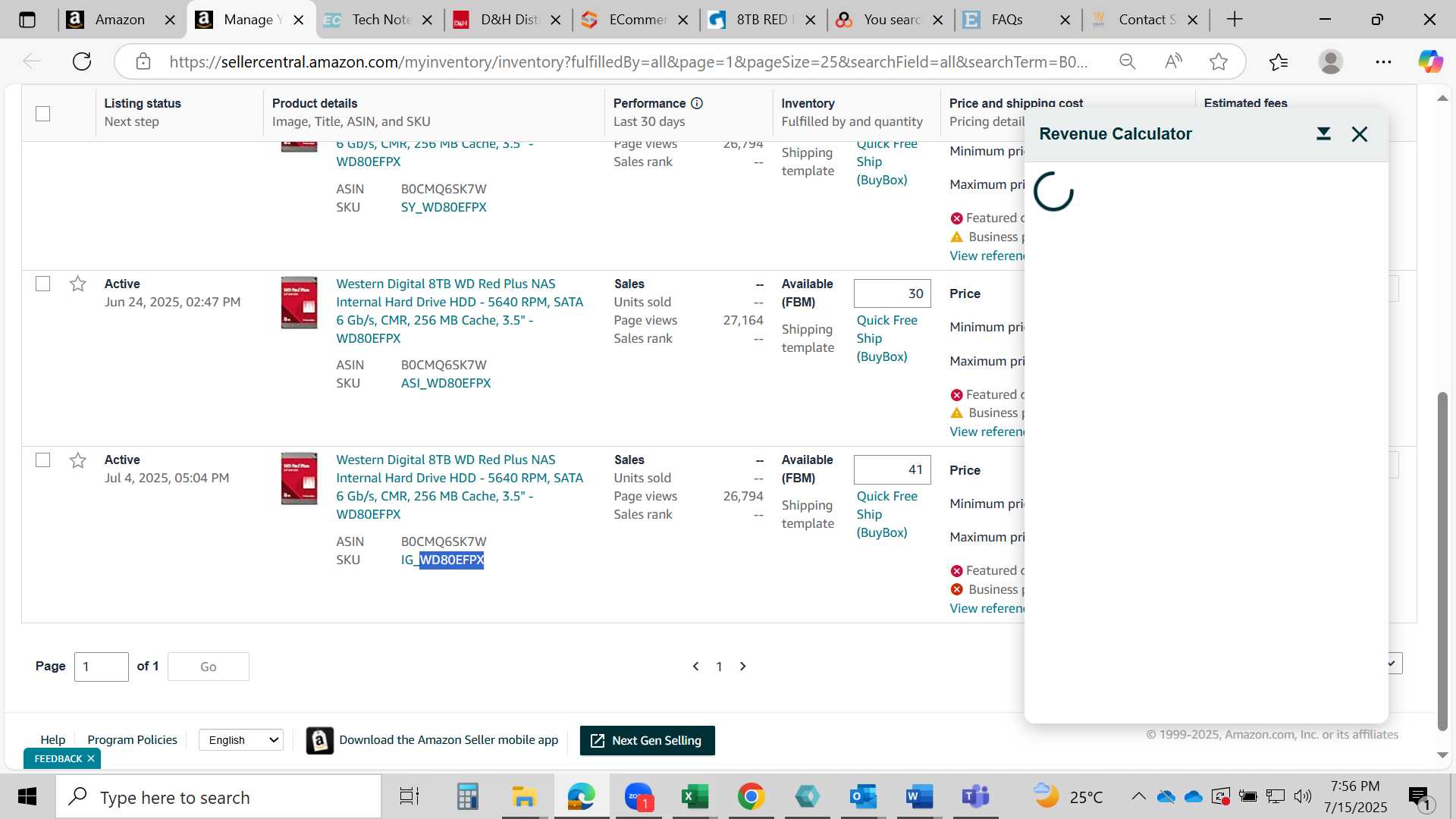The height and width of the screenshot is (819, 1456).
Task: Click the FEEDBACK button
Action: pyautogui.click(x=58, y=758)
